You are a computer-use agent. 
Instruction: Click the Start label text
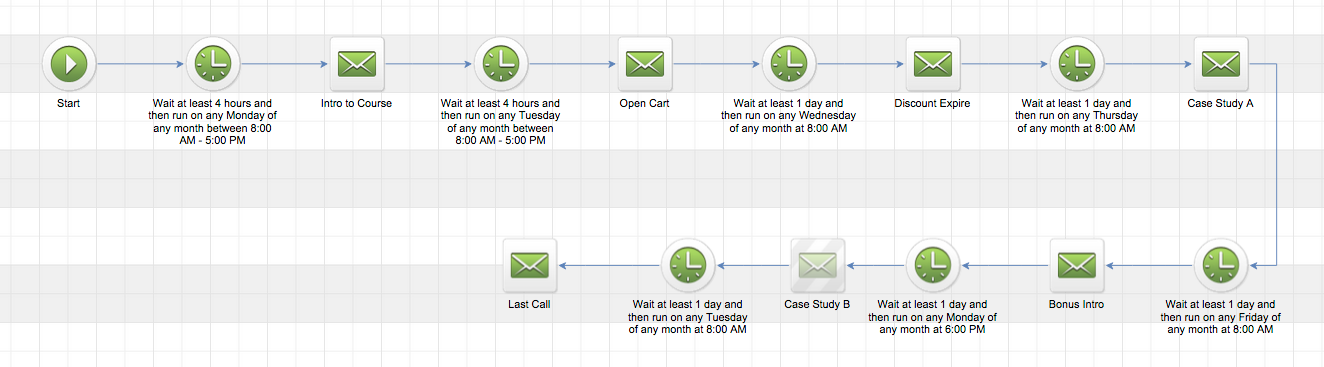point(69,103)
